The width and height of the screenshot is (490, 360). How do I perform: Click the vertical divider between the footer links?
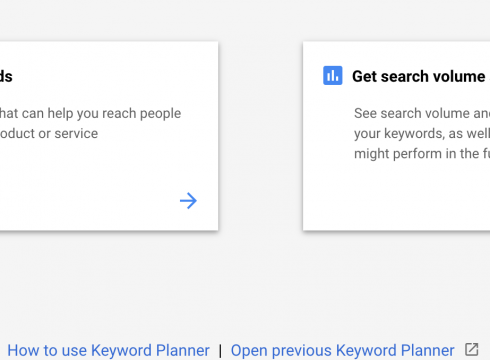tap(220, 351)
